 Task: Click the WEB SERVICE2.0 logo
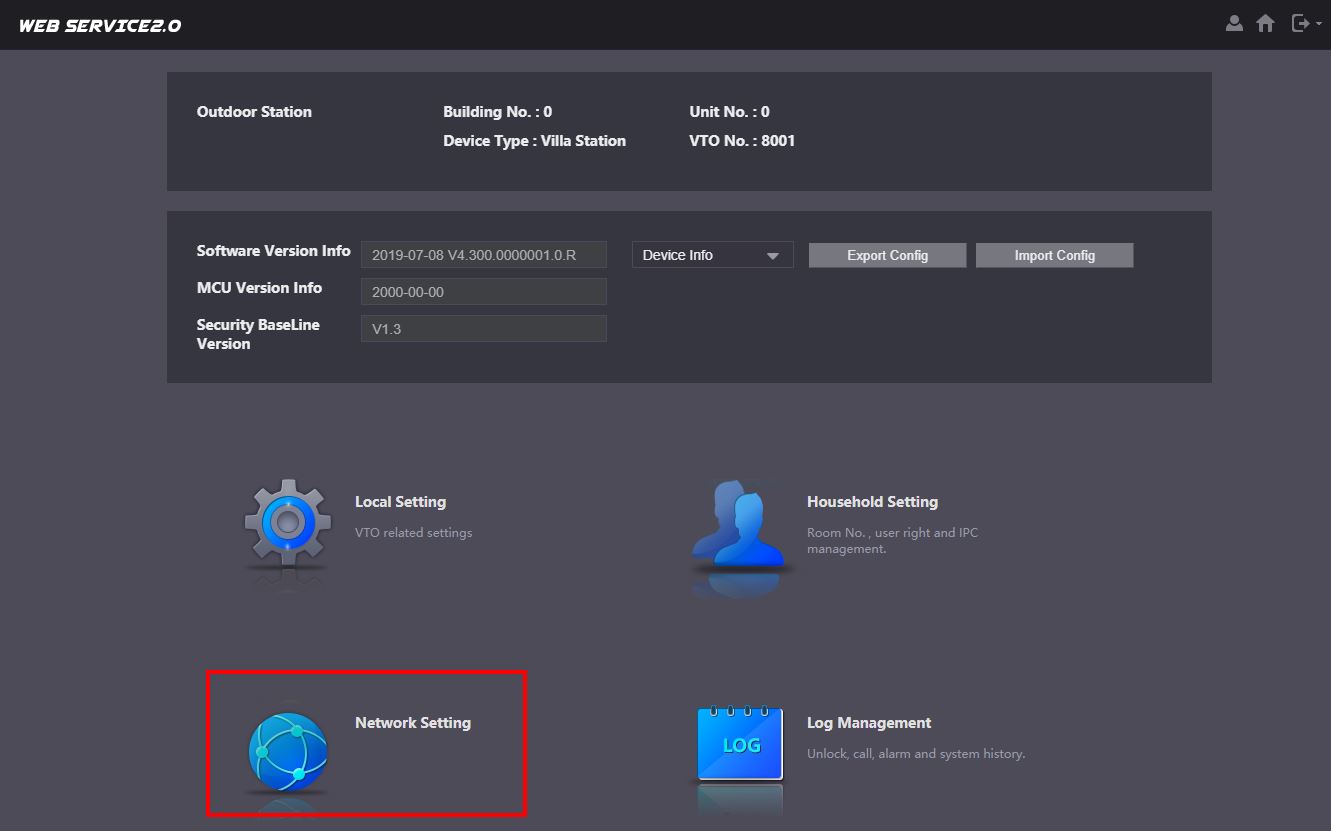coord(100,26)
